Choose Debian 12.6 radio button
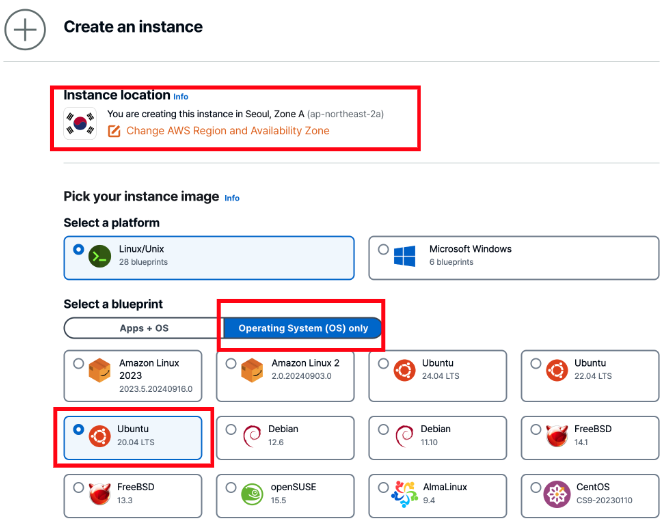Screen dimensions: 672x528 pos(231,429)
